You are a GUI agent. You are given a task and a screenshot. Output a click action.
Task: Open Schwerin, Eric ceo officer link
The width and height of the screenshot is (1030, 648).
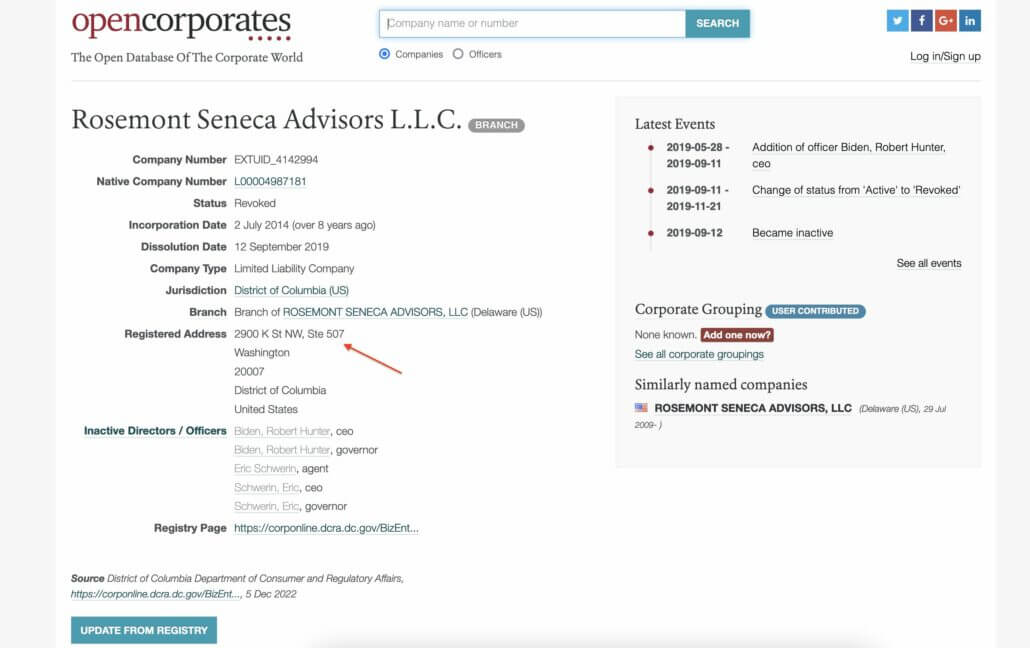266,488
